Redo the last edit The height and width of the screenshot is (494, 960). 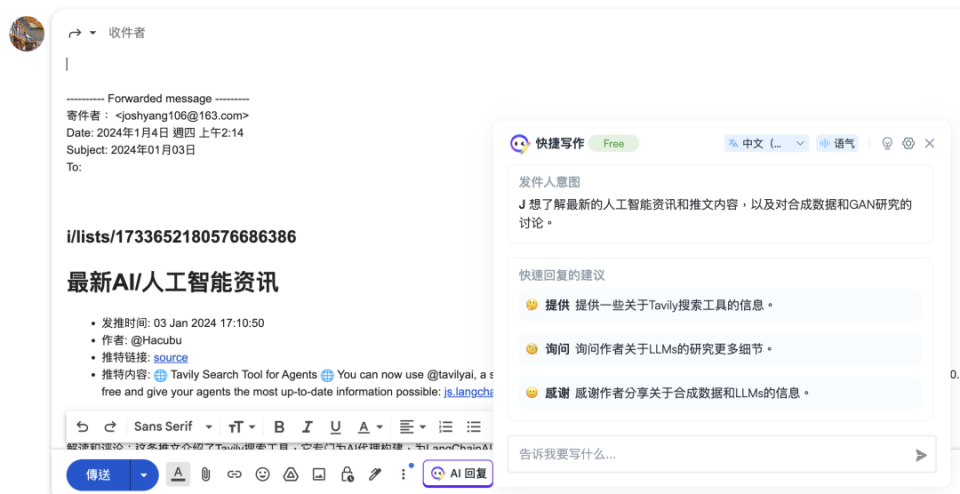tap(110, 427)
